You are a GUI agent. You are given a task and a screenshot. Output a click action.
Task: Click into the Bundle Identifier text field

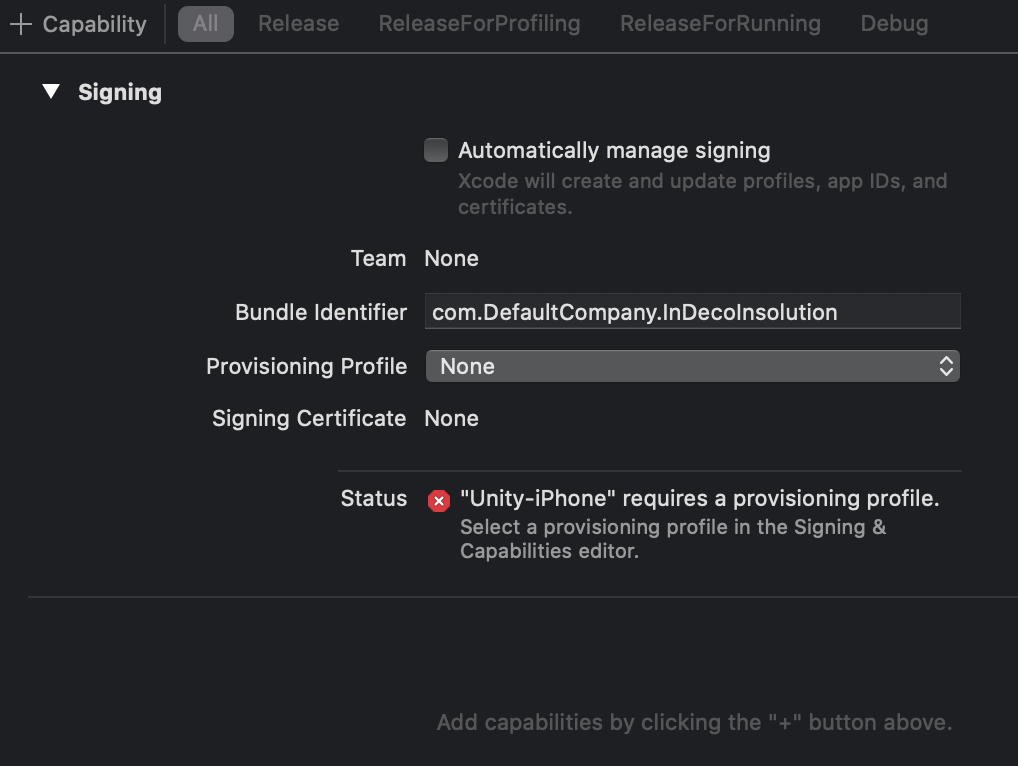pyautogui.click(x=691, y=312)
